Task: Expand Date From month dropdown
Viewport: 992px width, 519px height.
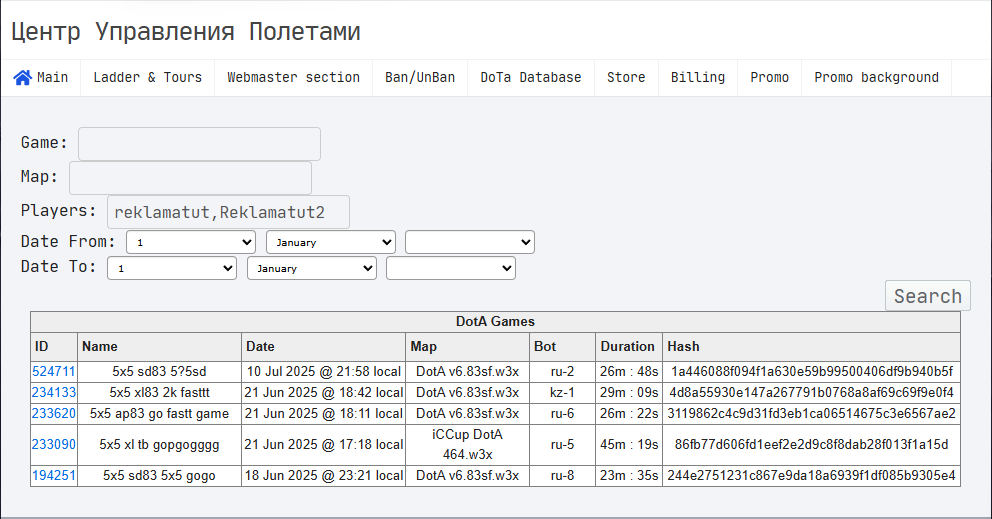Action: pos(331,242)
